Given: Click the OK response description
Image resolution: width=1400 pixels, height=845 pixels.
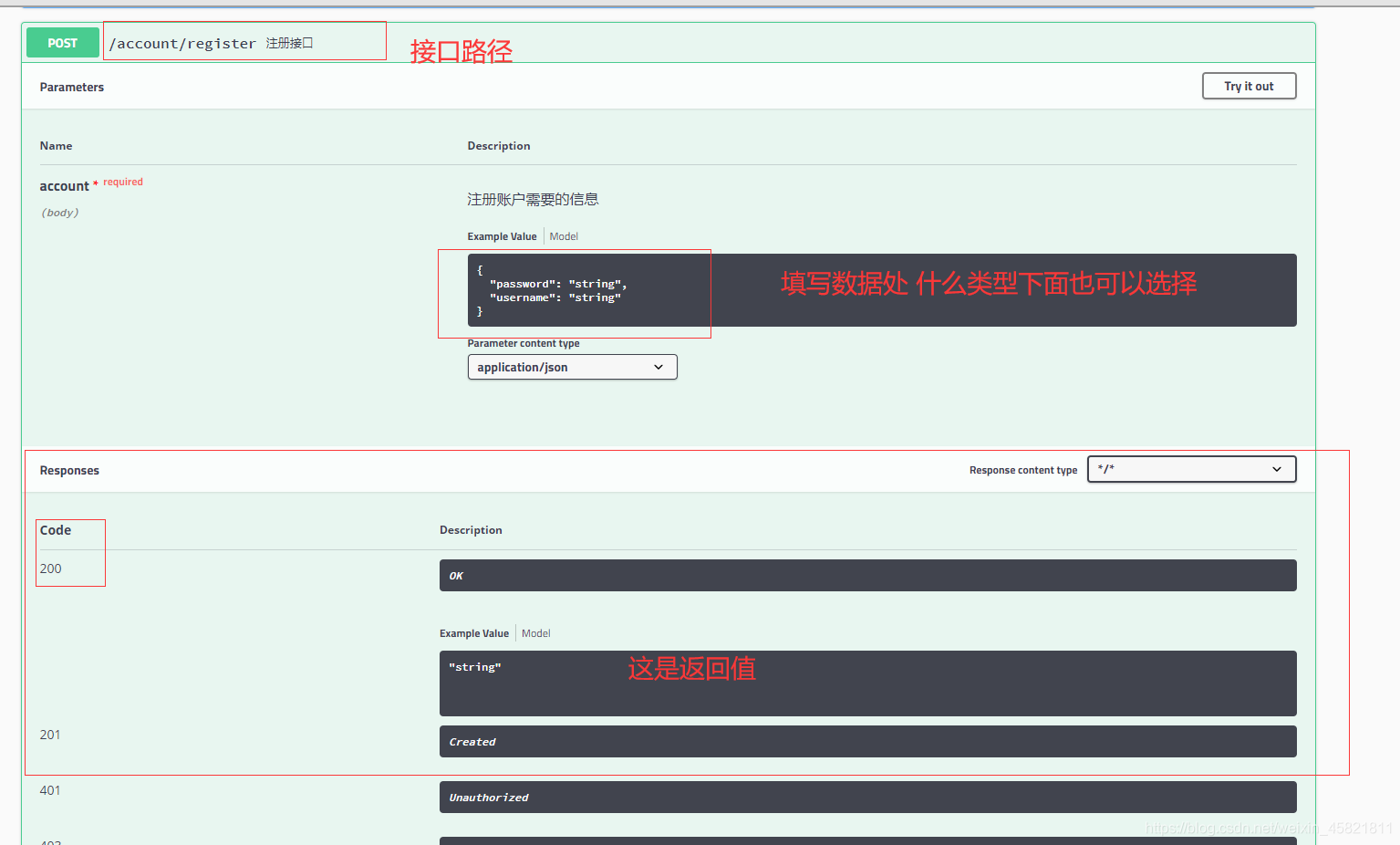Looking at the screenshot, I should tap(868, 576).
